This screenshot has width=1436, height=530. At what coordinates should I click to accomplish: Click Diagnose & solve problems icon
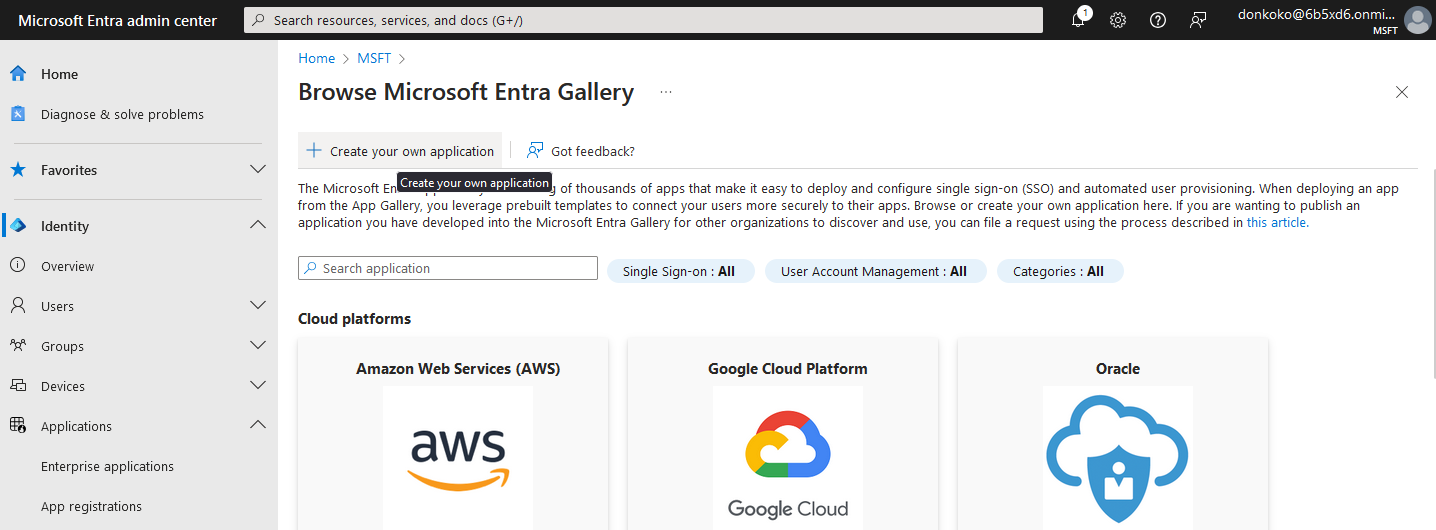point(18,114)
